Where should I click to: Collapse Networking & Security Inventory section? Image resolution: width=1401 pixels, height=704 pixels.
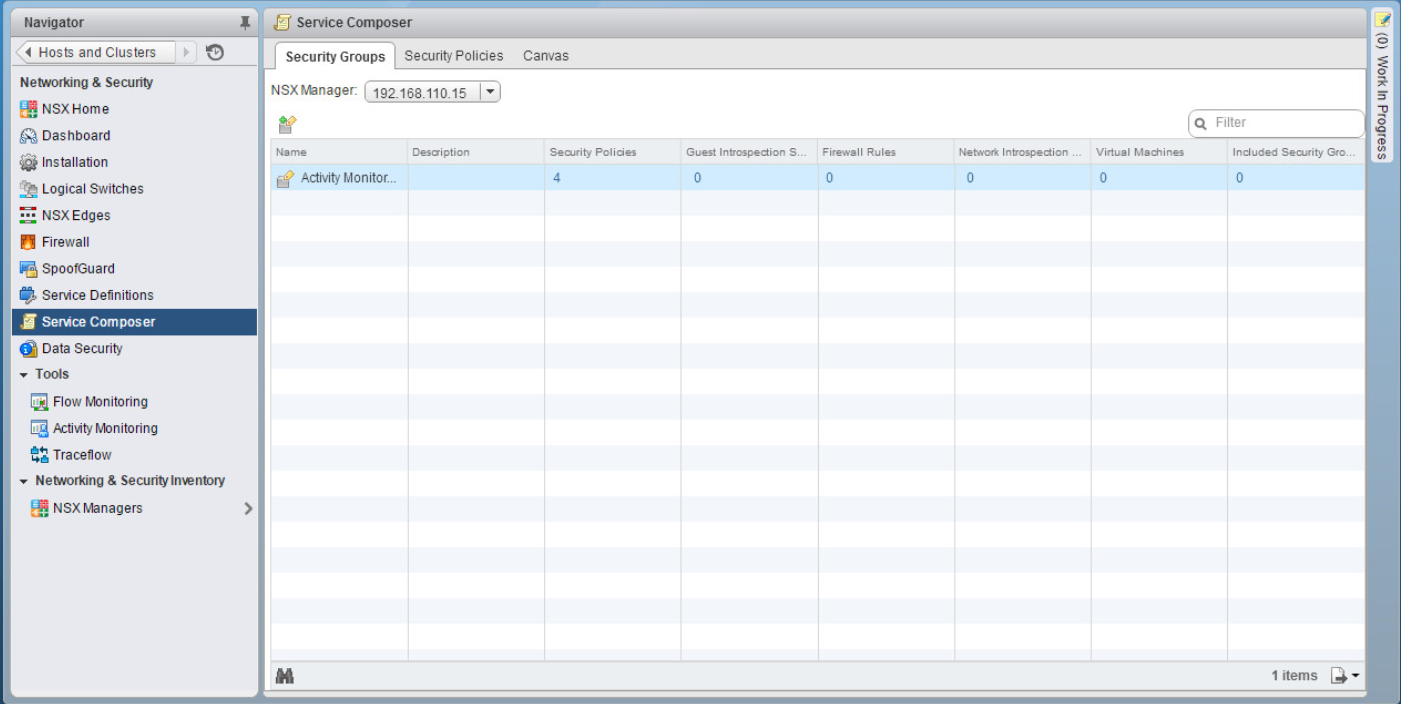[24, 481]
